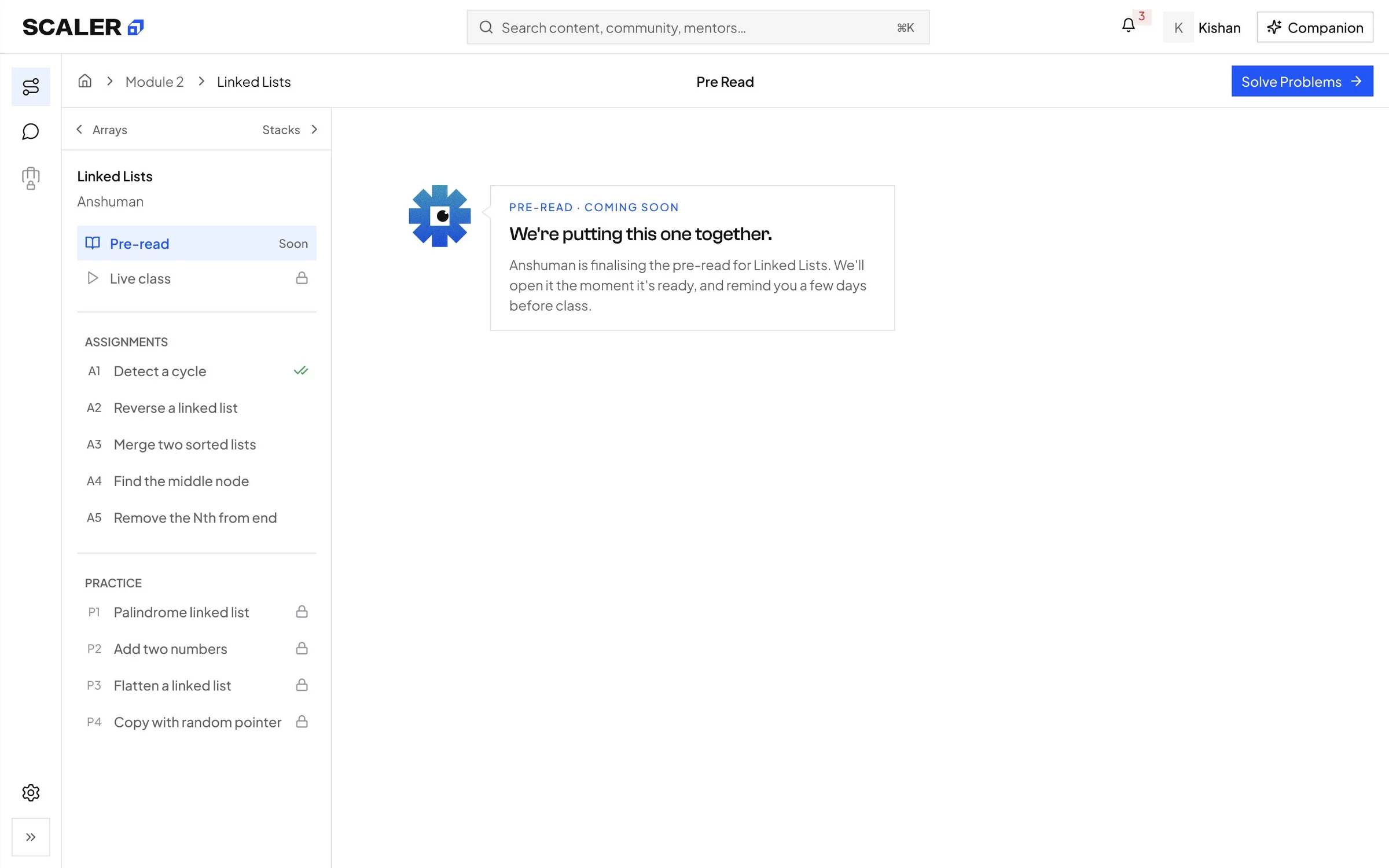This screenshot has width=1389, height=868.
Task: Select the Live class item
Action: [197, 278]
